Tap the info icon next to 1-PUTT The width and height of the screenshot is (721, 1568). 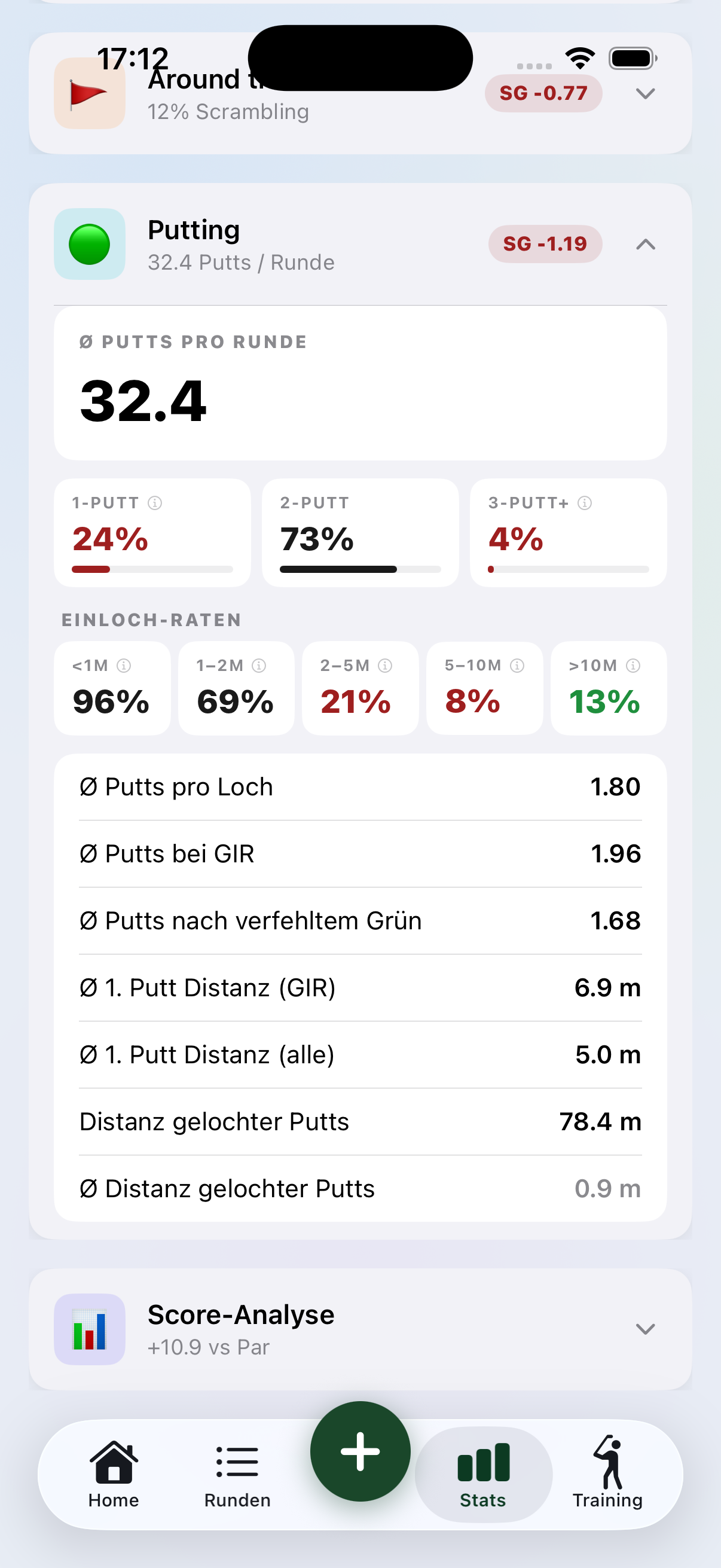click(155, 503)
